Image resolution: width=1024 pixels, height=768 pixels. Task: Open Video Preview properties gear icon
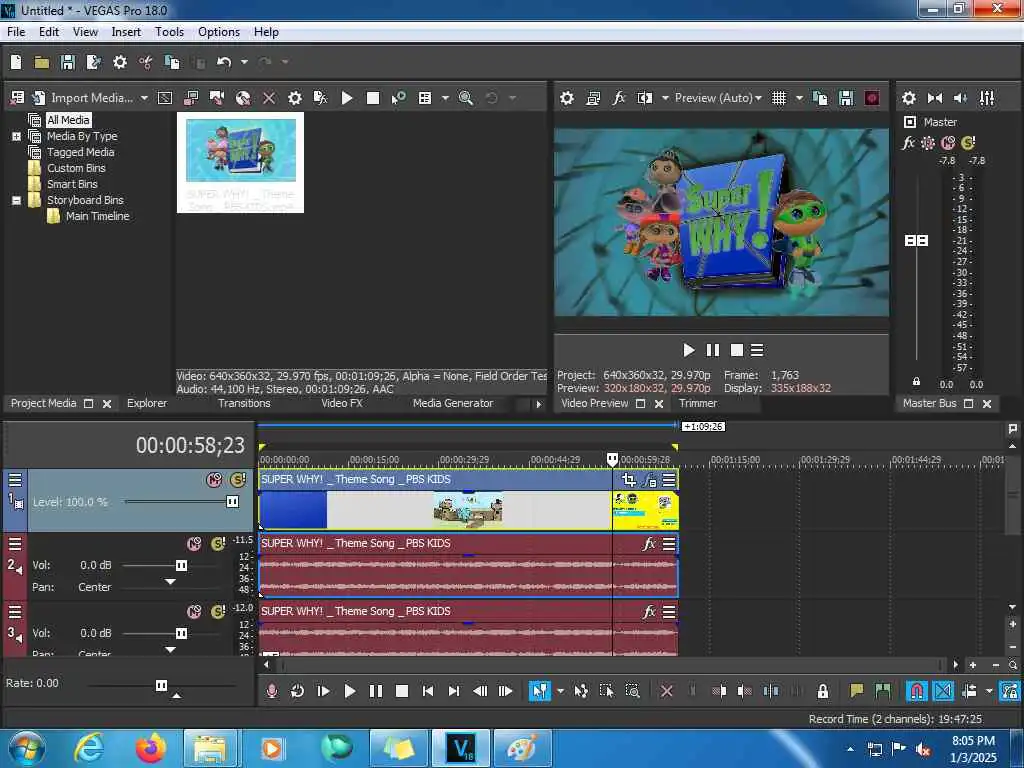tap(567, 98)
